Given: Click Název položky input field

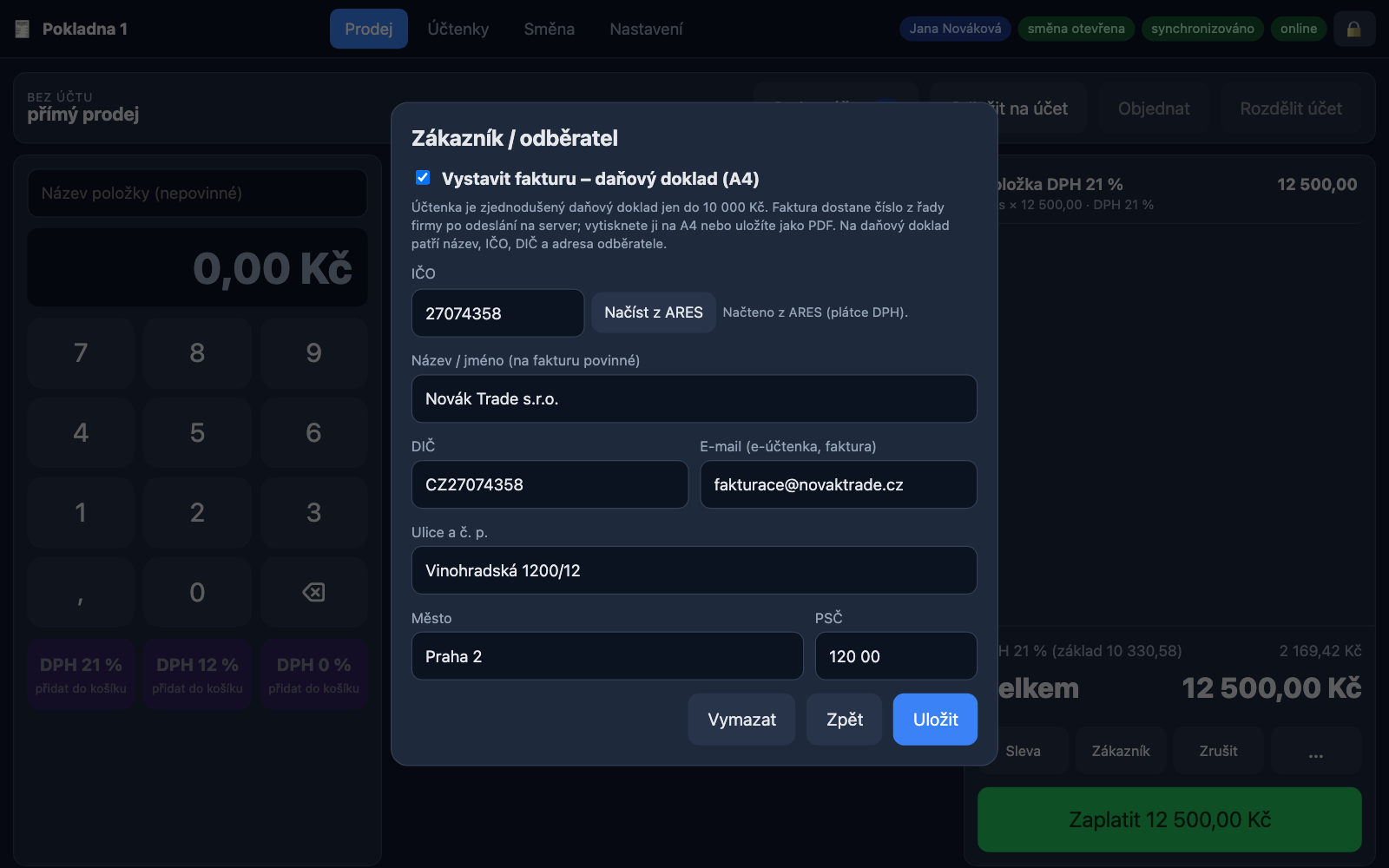Looking at the screenshot, I should coord(197,193).
